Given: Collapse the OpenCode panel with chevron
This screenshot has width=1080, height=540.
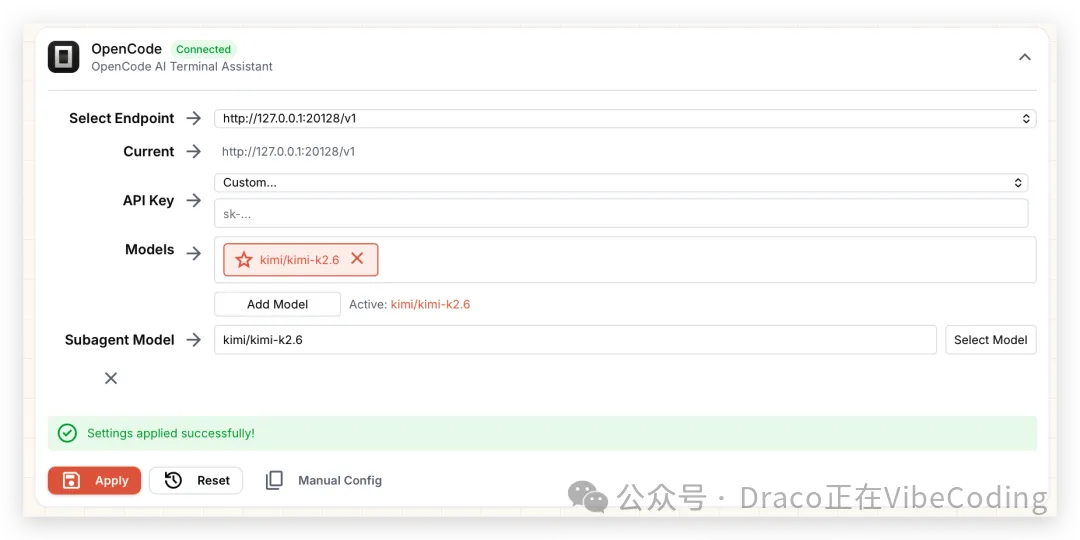Looking at the screenshot, I should [1025, 56].
